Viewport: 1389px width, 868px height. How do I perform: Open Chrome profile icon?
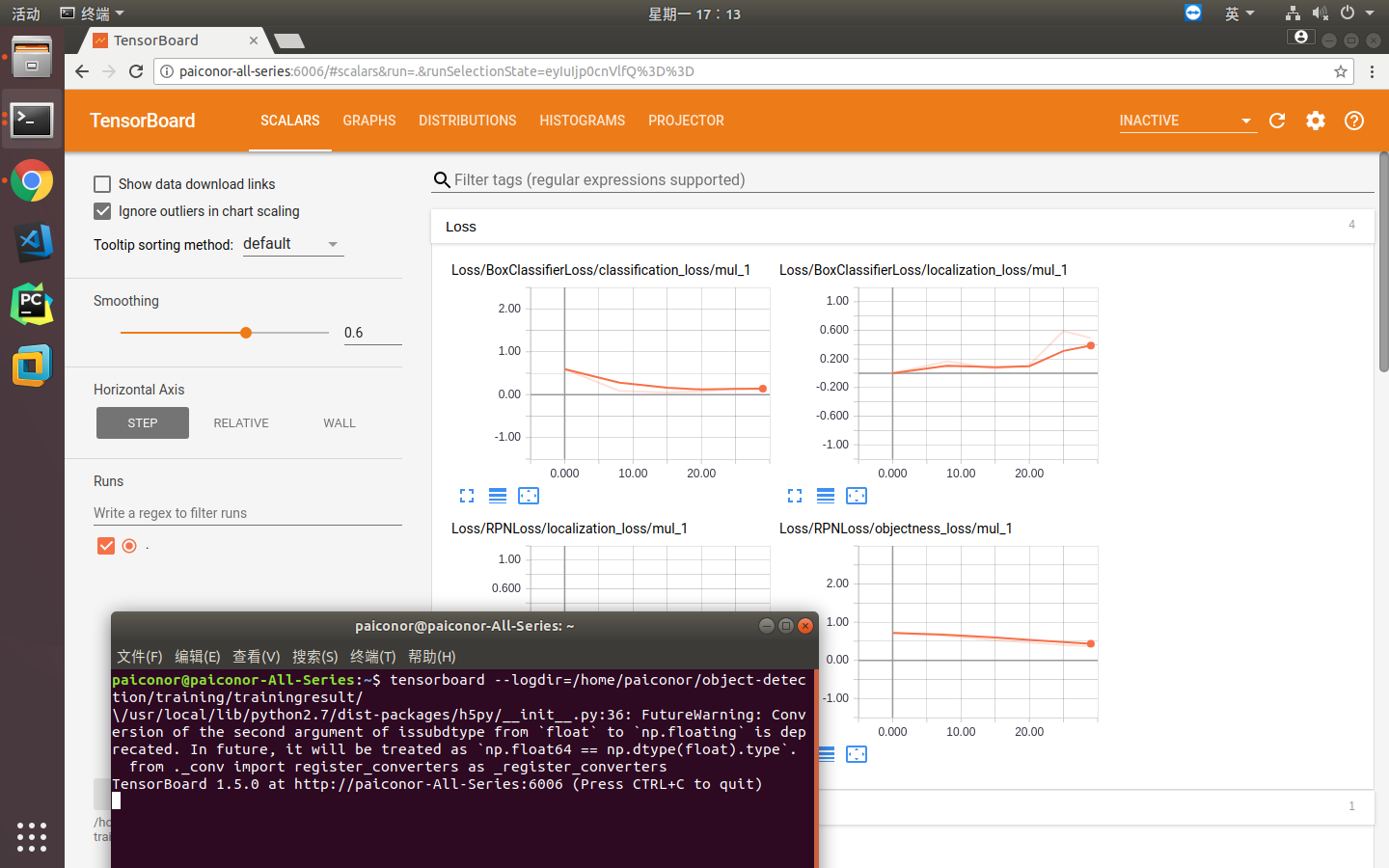coord(1301,37)
